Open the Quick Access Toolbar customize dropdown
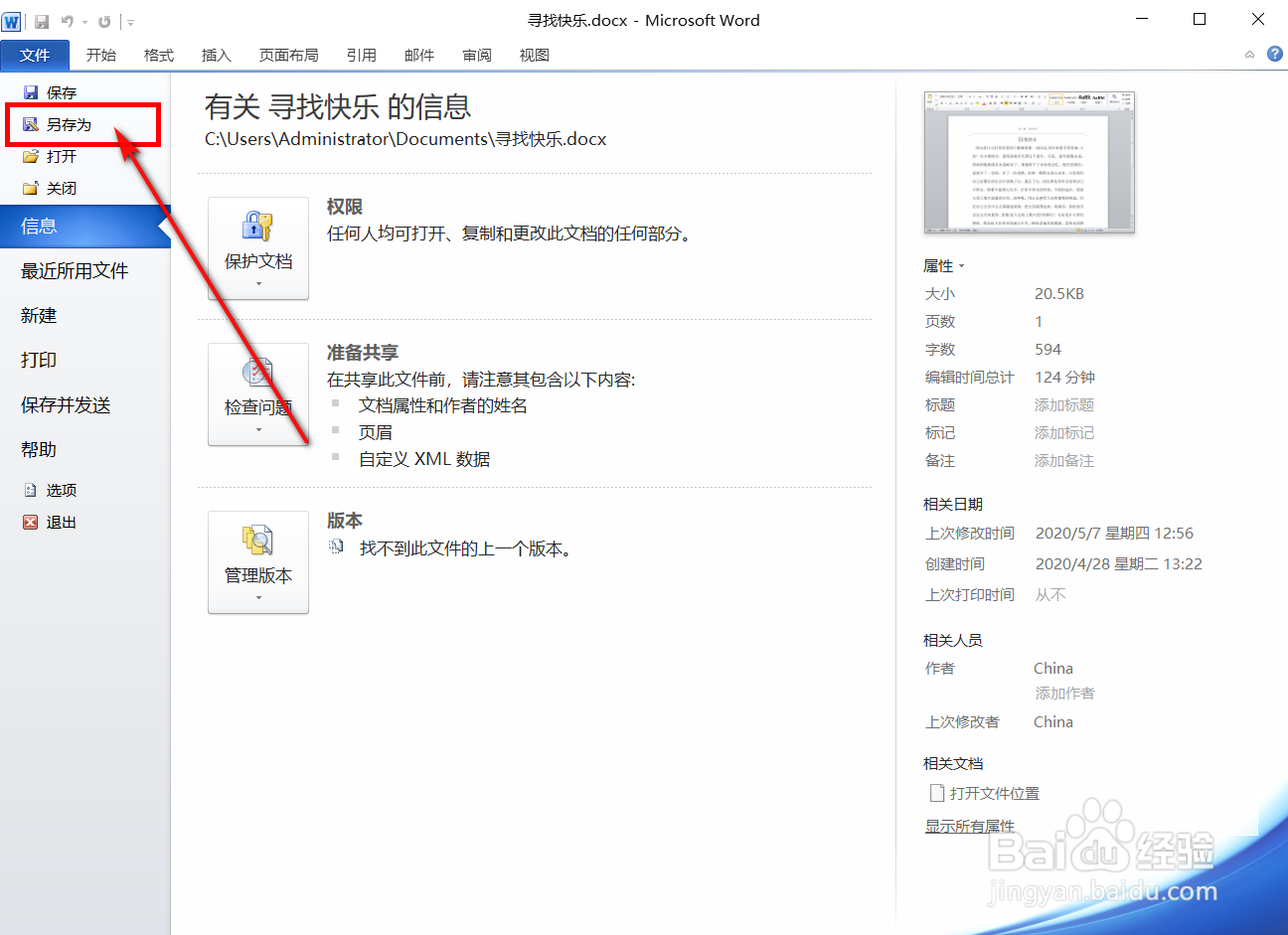Image resolution: width=1288 pixels, height=935 pixels. [131, 20]
